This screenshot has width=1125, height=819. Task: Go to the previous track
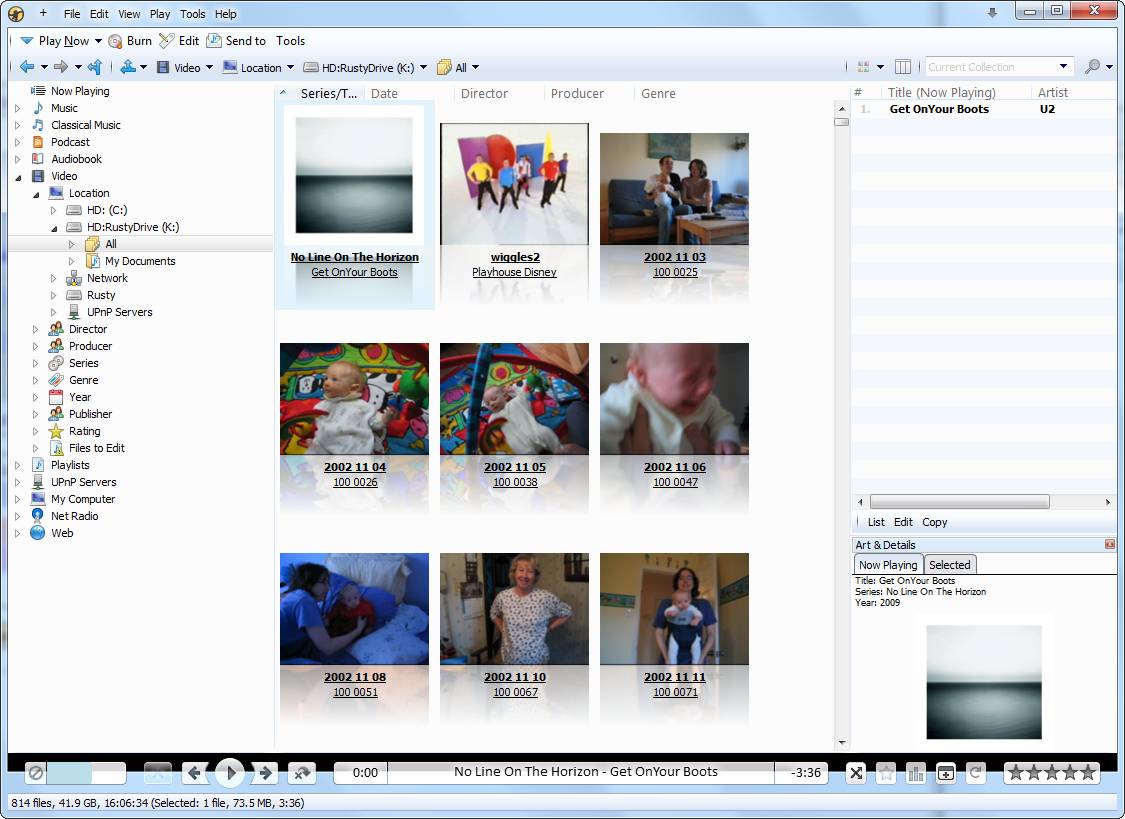[195, 772]
